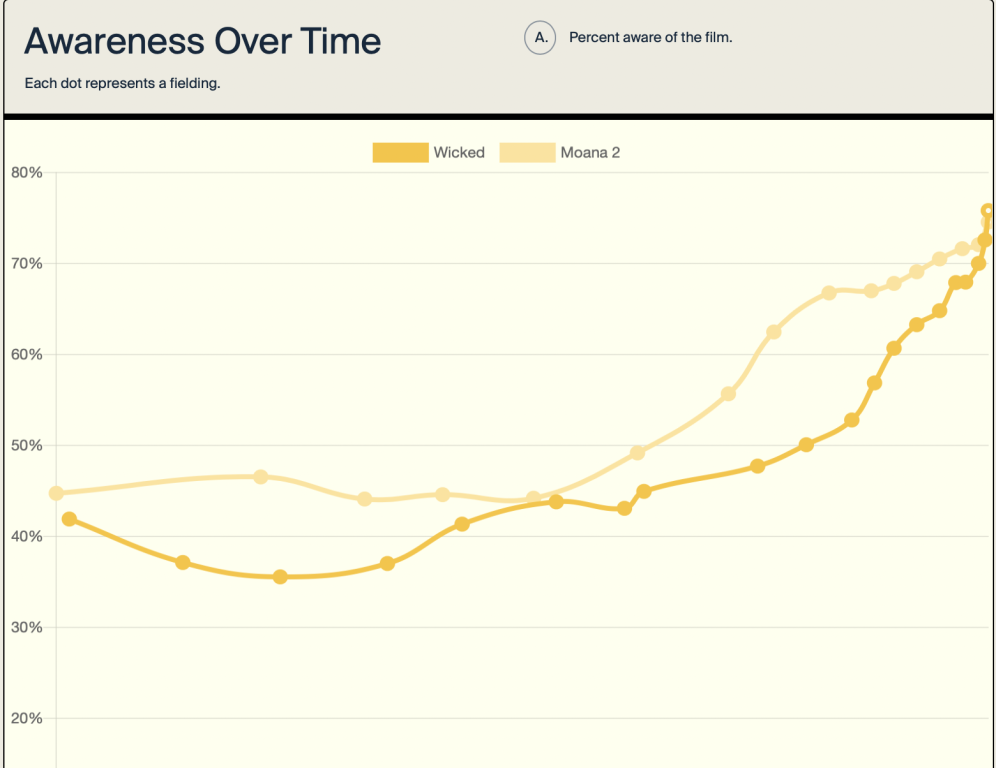Viewport: 996px width, 768px height.
Task: Click the Wicked point sitting on 50% gridline
Action: pyautogui.click(x=806, y=445)
